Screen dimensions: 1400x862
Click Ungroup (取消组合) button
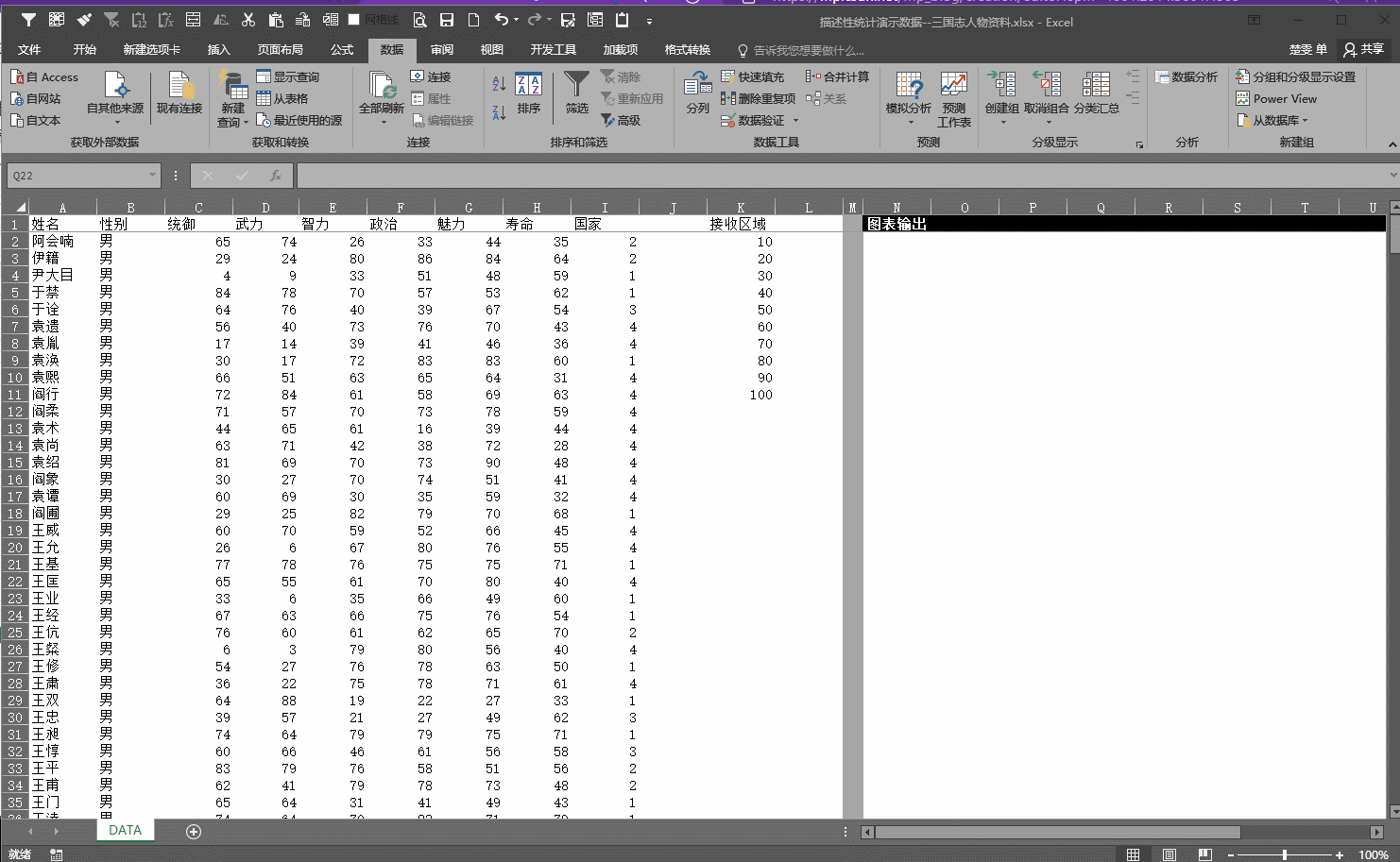1047,100
